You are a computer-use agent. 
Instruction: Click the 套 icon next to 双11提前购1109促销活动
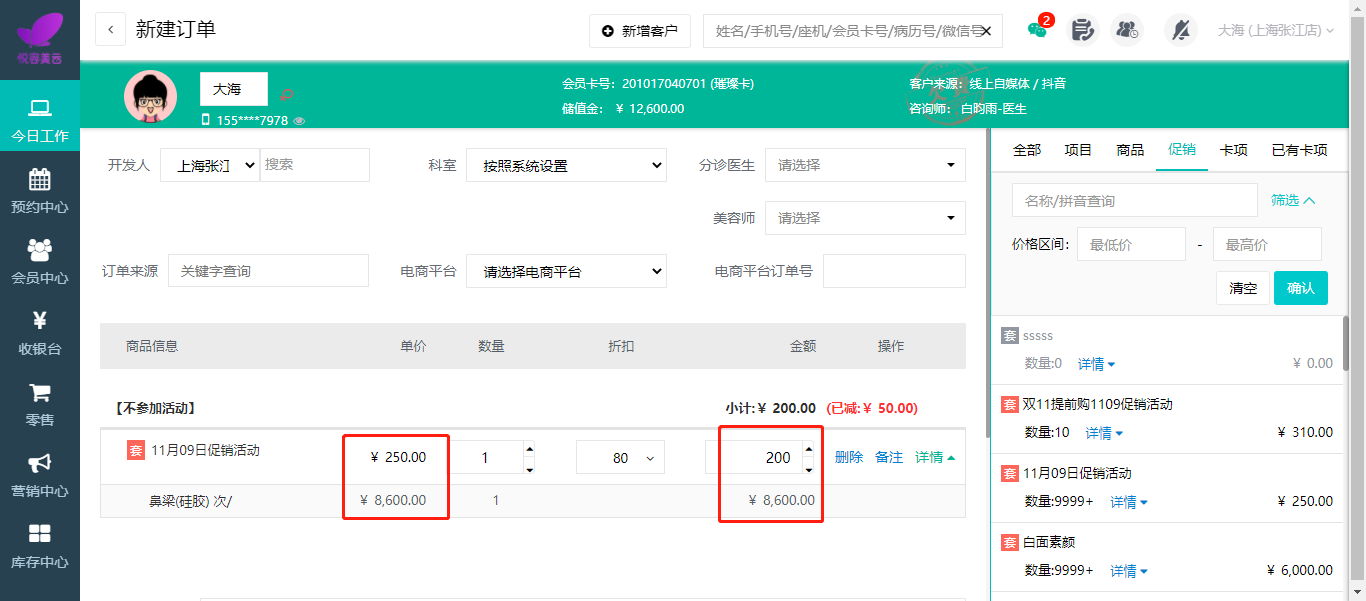click(1010, 404)
